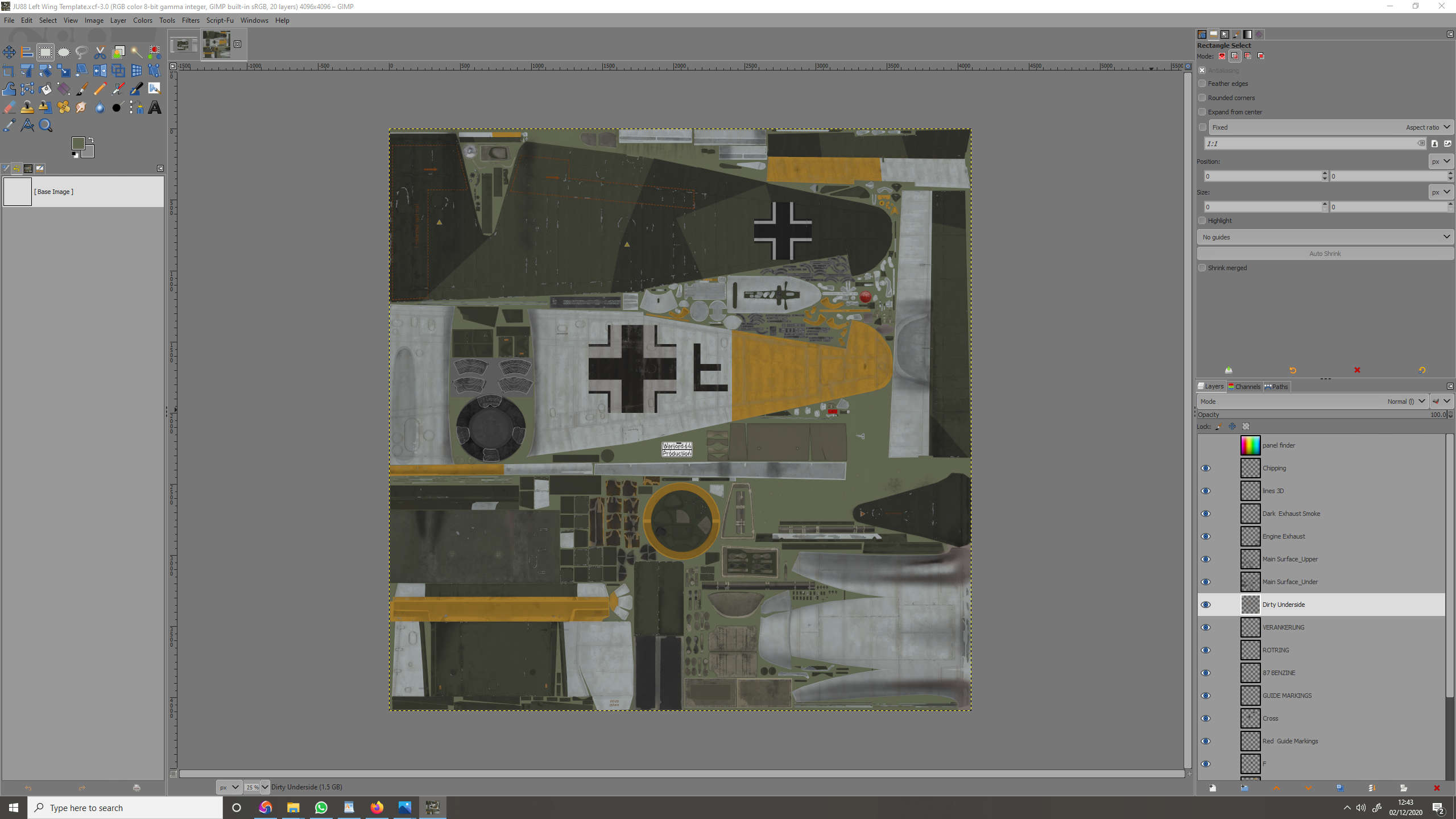Select the Fuzzy Select magic wand tool
The image size is (1456, 819).
pos(136,52)
